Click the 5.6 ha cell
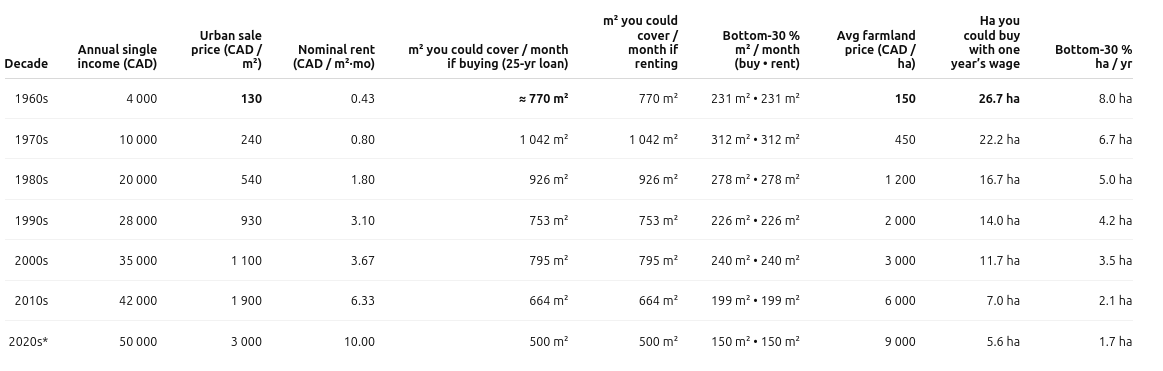Image resolution: width=1163 pixels, height=371 pixels. (x=1003, y=342)
